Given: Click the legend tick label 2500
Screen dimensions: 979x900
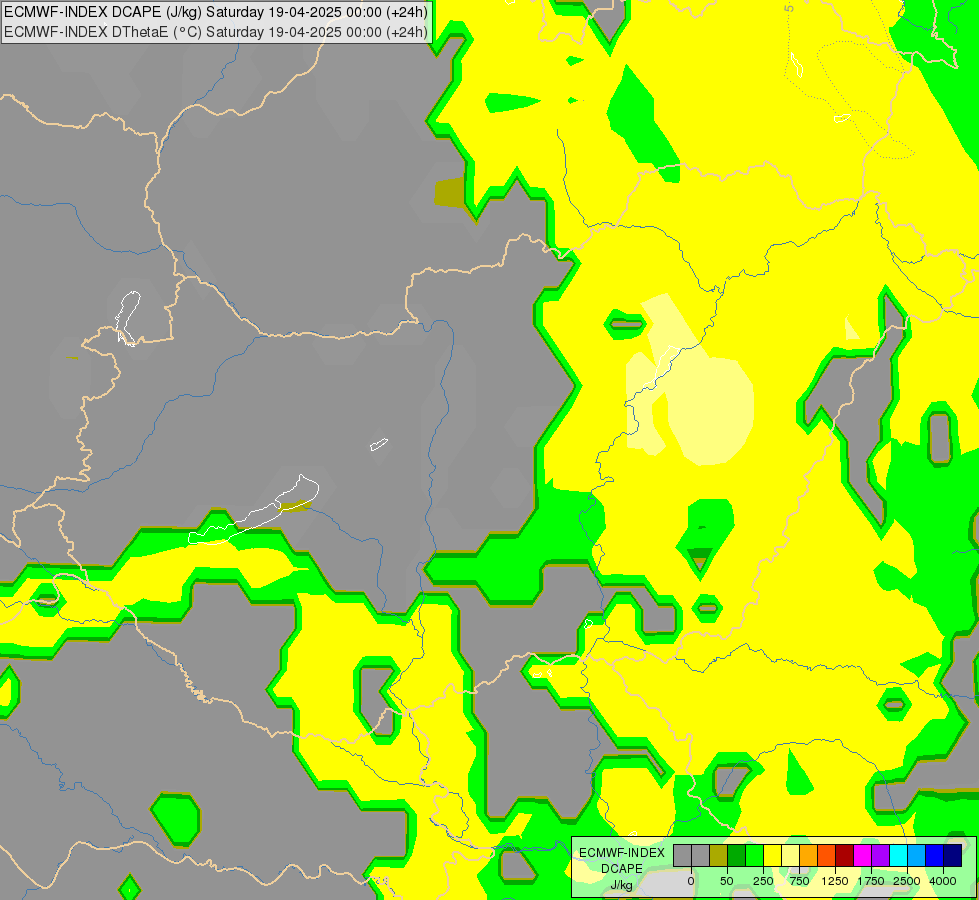Looking at the screenshot, I should tap(907, 881).
